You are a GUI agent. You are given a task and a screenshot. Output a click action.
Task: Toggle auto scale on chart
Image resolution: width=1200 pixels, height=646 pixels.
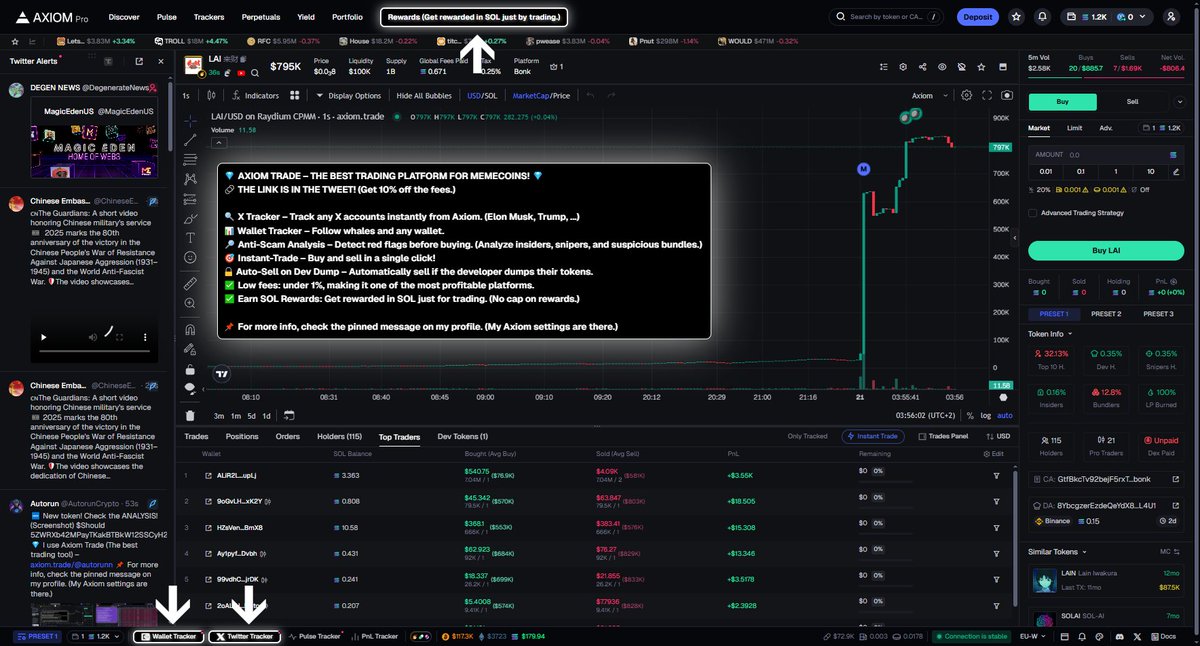(x=1004, y=415)
